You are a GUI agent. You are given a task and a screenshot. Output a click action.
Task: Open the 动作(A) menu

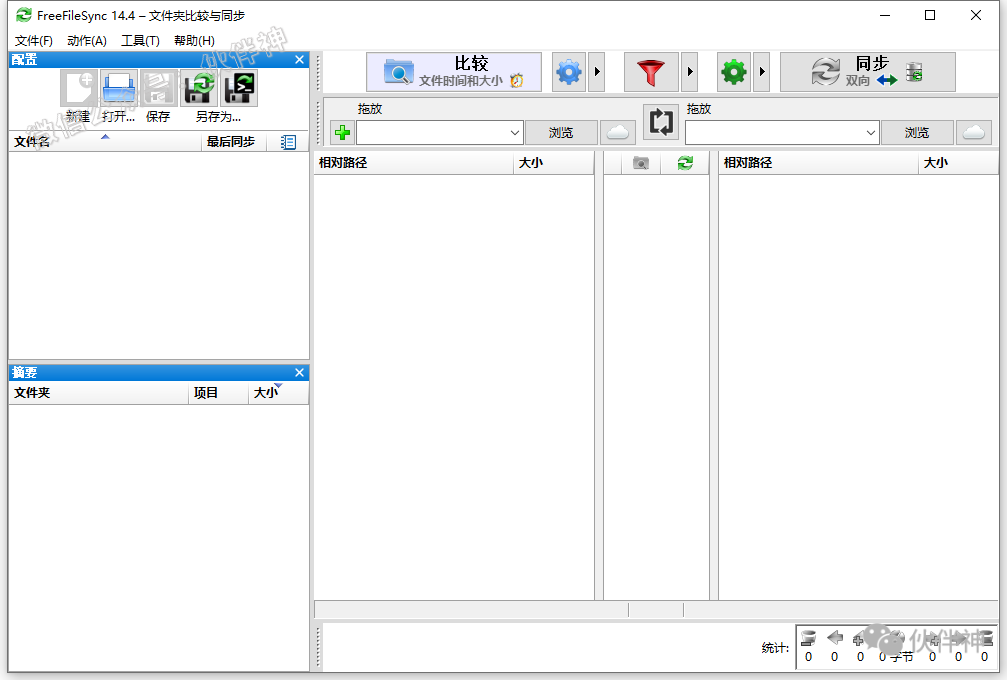87,40
